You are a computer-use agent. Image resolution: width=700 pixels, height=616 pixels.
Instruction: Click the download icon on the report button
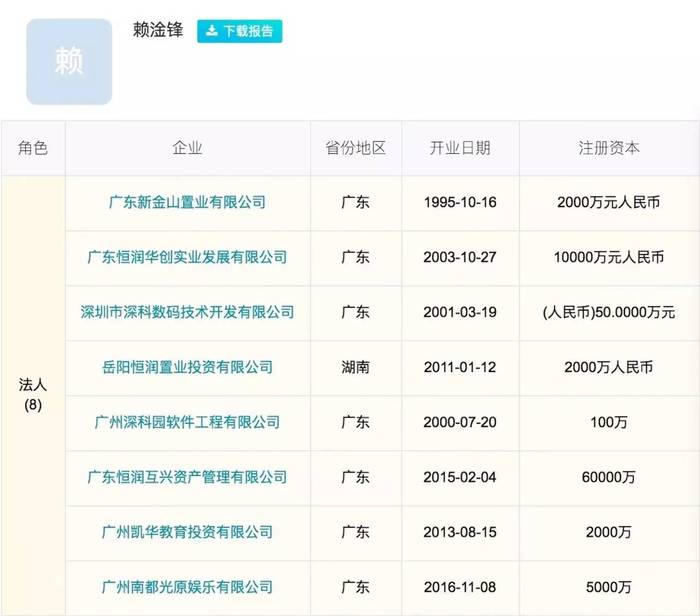tap(212, 31)
